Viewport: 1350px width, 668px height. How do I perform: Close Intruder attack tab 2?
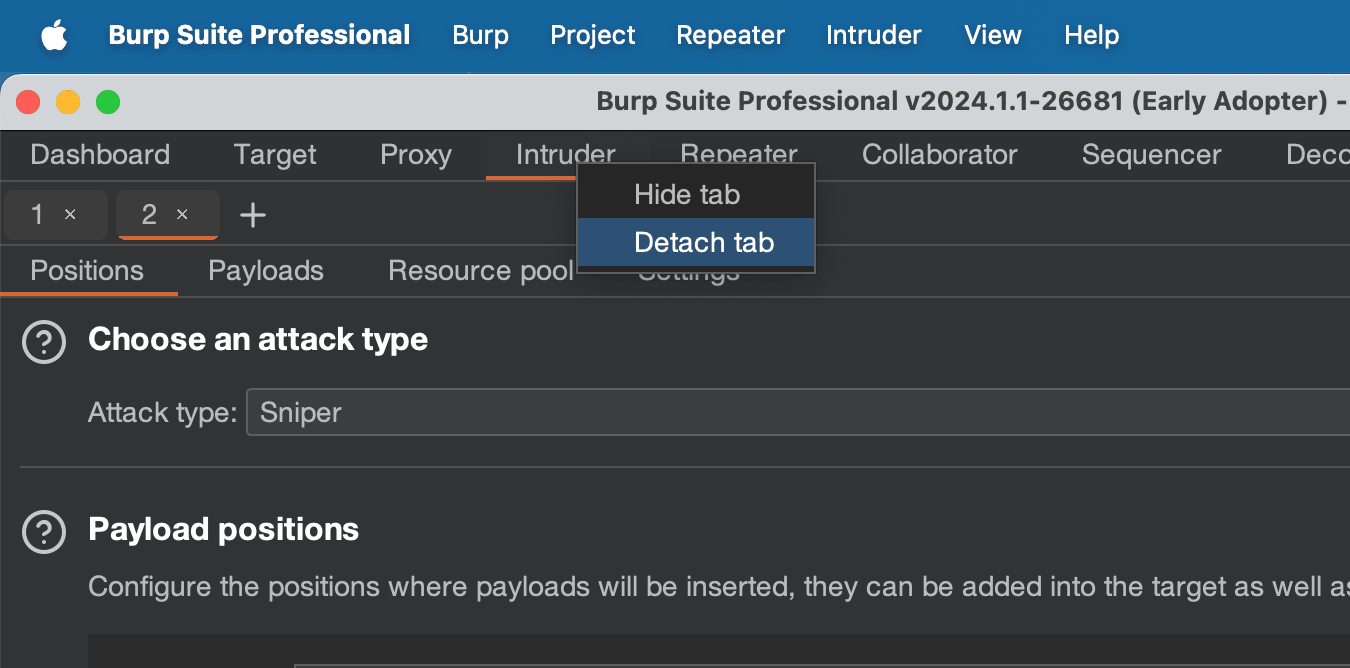(182, 215)
